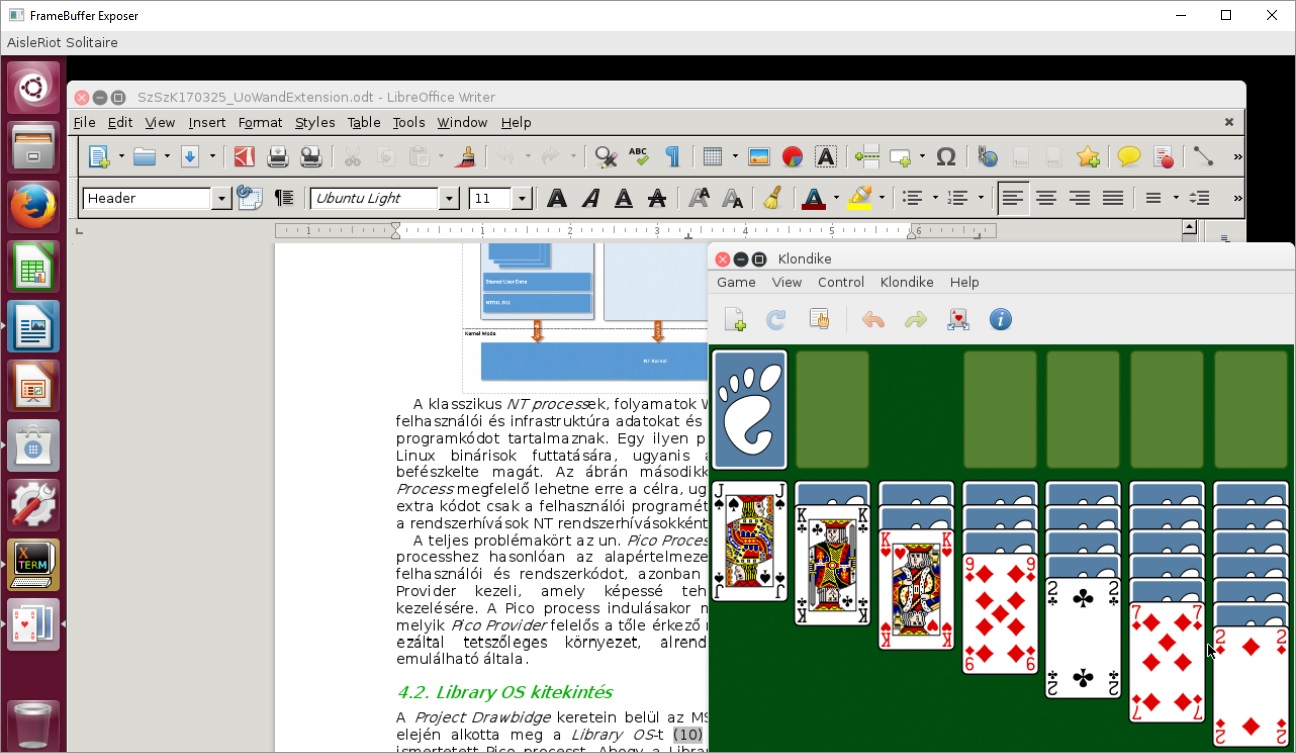Get a hint in Klondike
1296x753 pixels.
coord(958,320)
